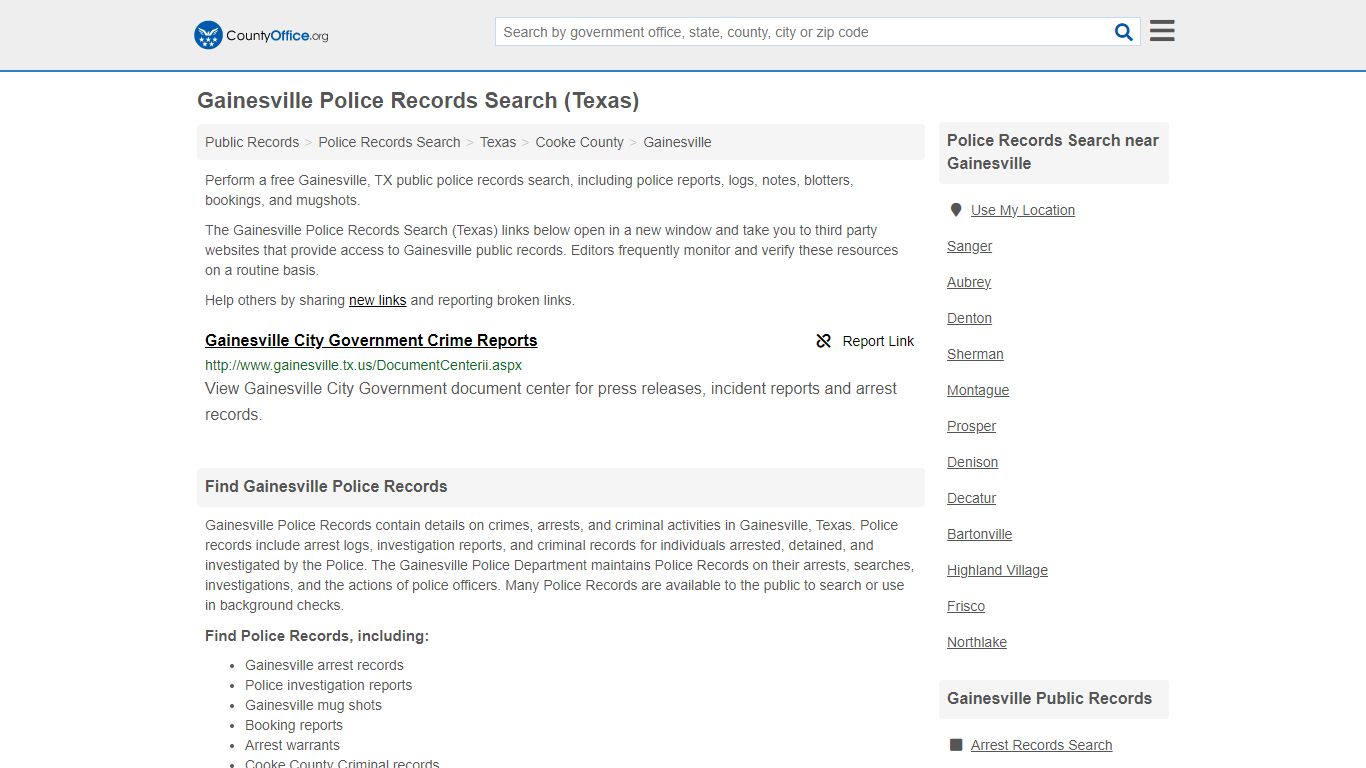The width and height of the screenshot is (1366, 768).
Task: Open Decatur police records link
Action: 971,498
